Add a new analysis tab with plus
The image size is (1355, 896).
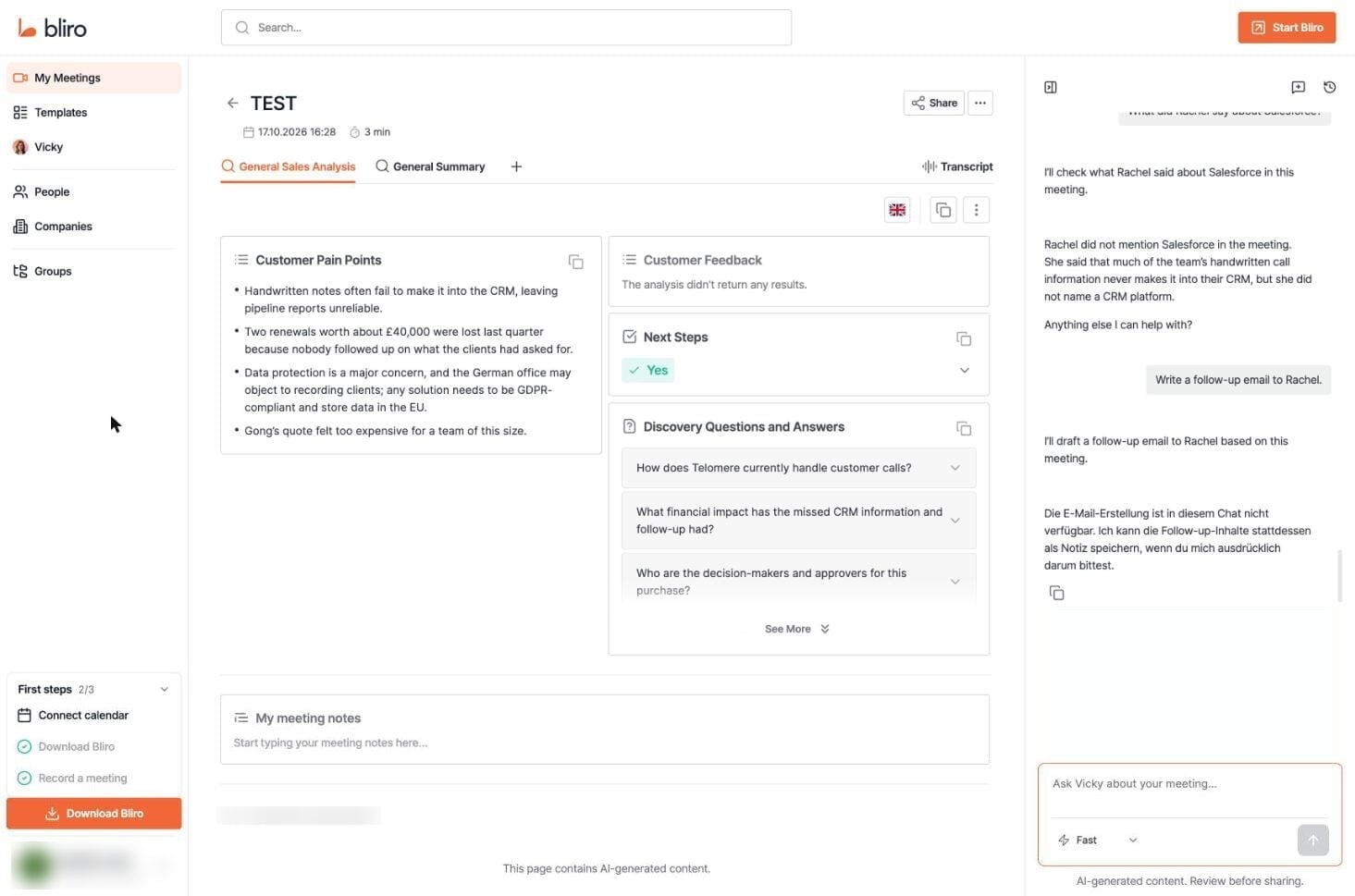(516, 166)
